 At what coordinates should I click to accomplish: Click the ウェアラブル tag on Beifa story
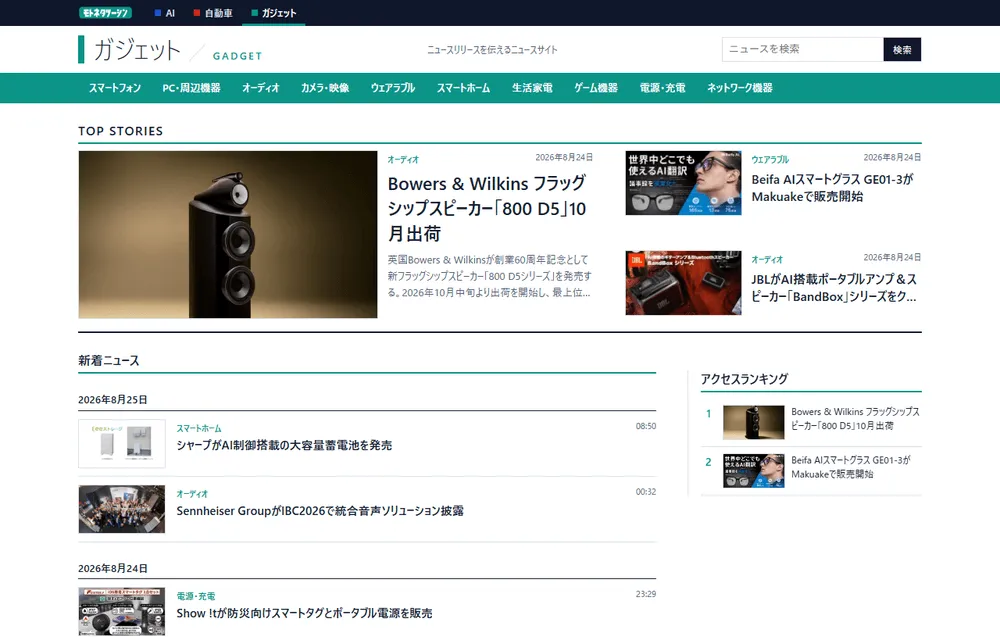click(770, 159)
